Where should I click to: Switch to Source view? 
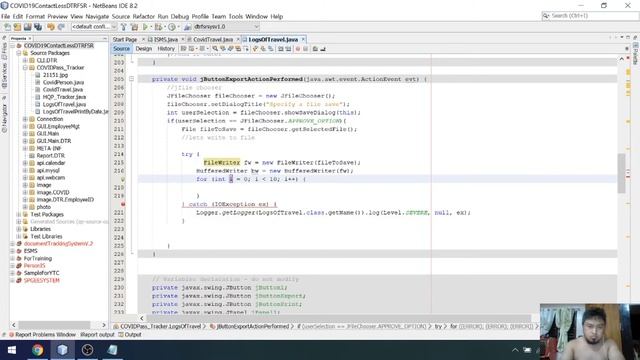point(121,49)
